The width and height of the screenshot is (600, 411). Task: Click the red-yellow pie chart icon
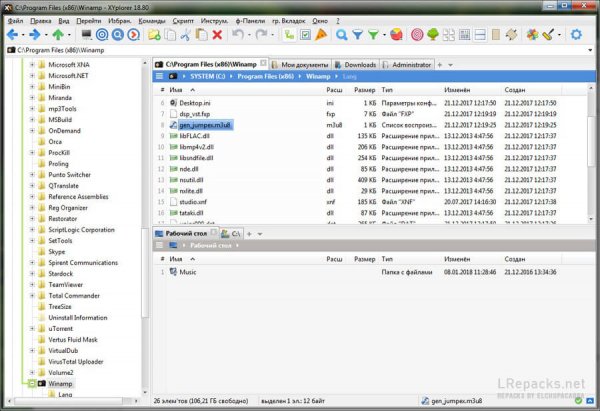point(396,35)
